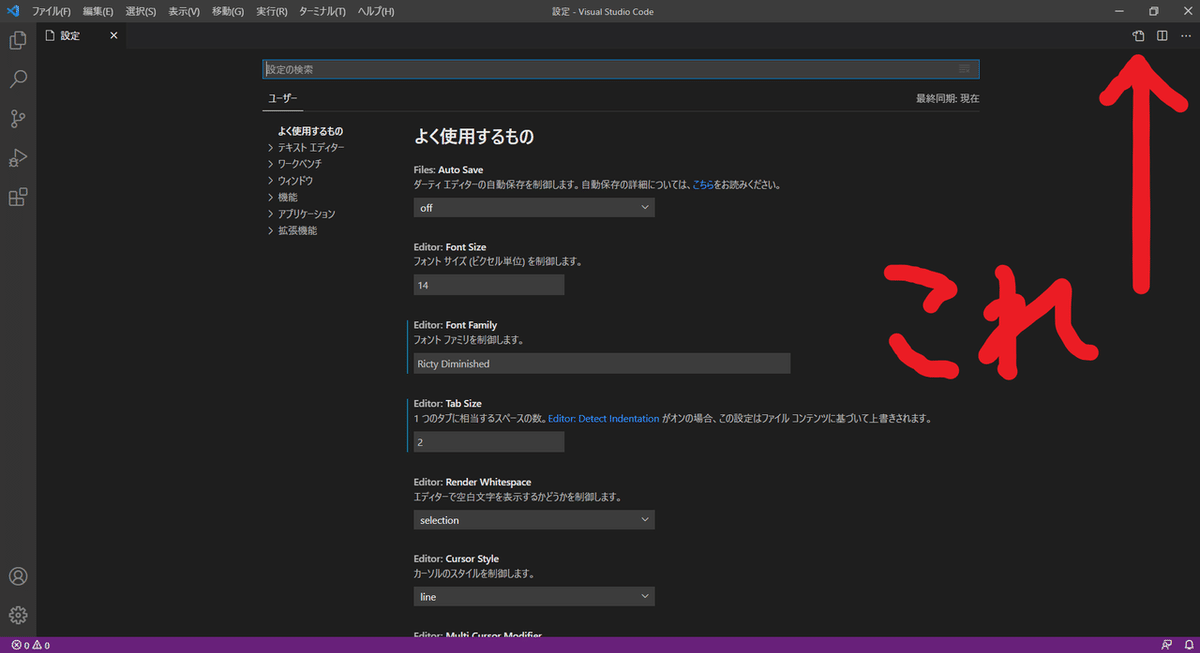The width and height of the screenshot is (1200, 653).
Task: Open the Search view in activity bar
Action: point(18,80)
